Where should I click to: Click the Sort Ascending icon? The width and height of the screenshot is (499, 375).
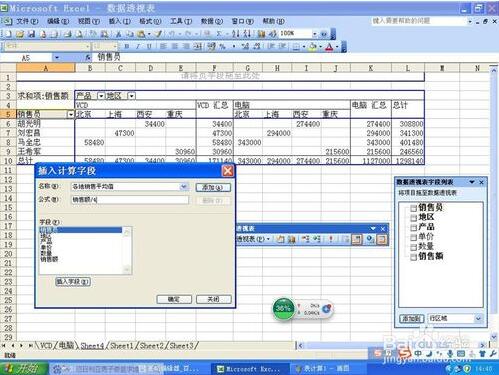click(x=236, y=34)
